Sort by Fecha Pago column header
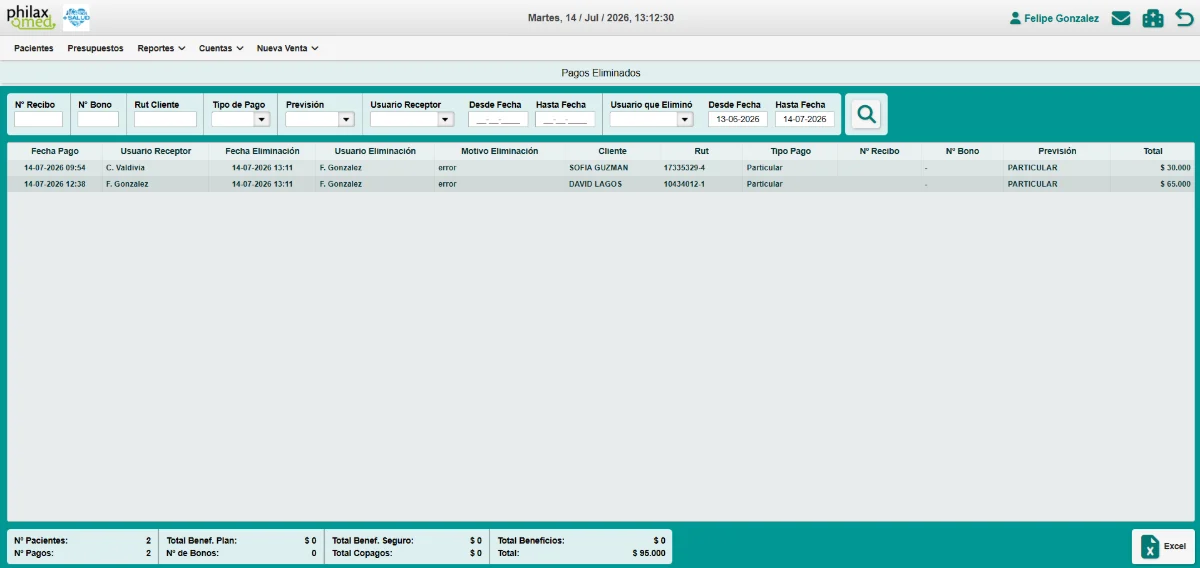1200x568 pixels. (x=54, y=151)
